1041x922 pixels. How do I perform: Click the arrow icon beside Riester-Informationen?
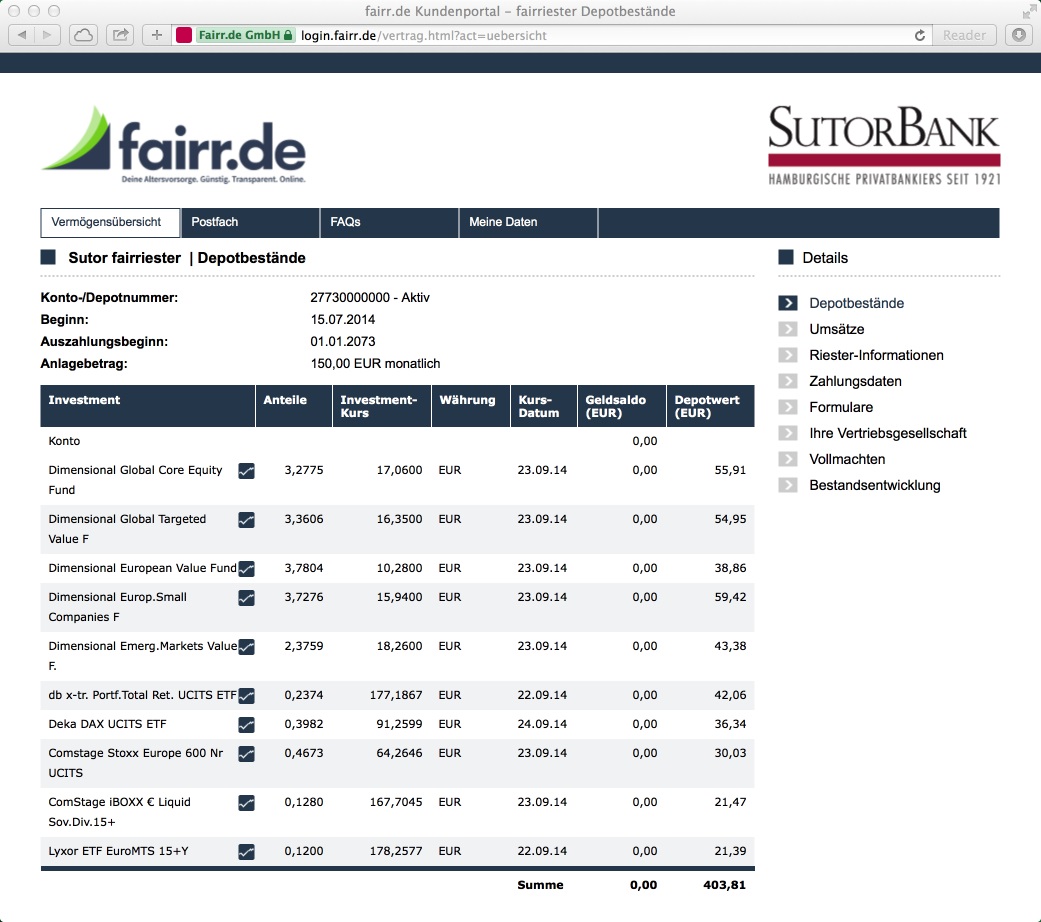point(787,355)
